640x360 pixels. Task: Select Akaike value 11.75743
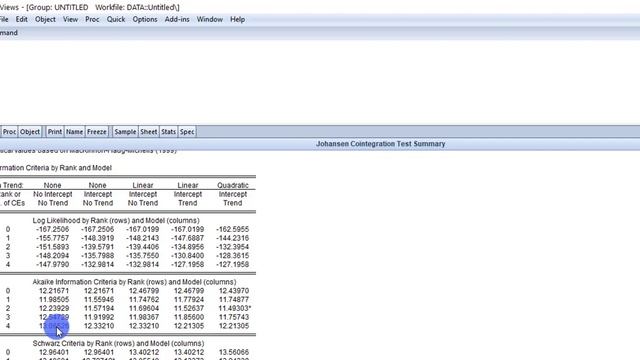(x=234, y=317)
